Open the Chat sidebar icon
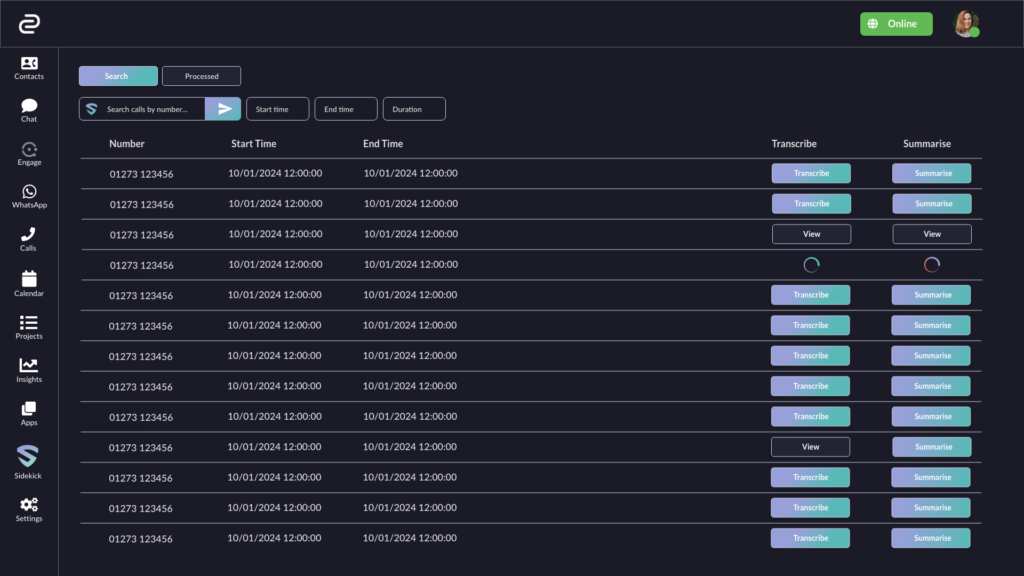The width and height of the screenshot is (1024, 576). [29, 106]
